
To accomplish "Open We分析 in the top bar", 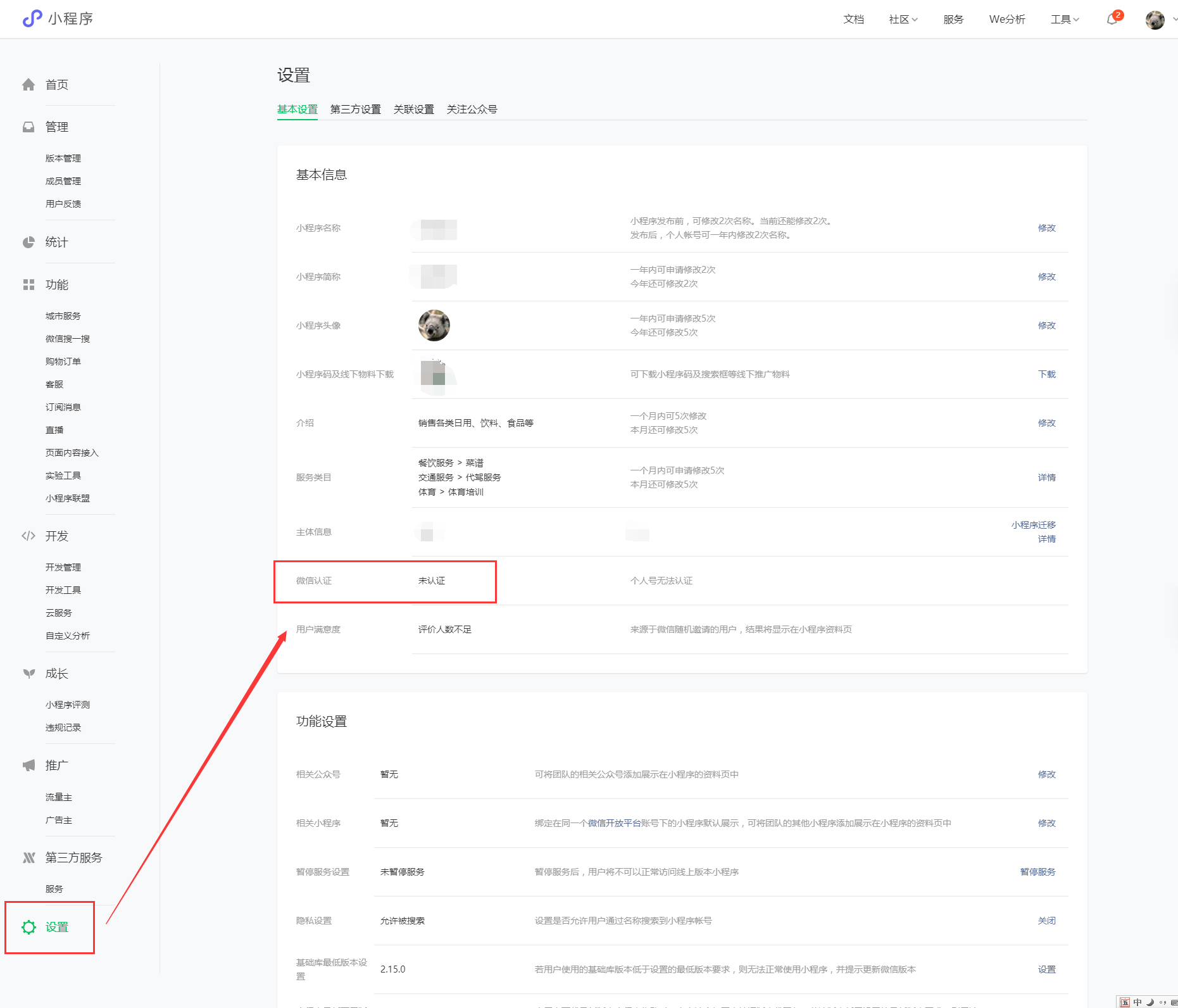I will (x=1007, y=20).
